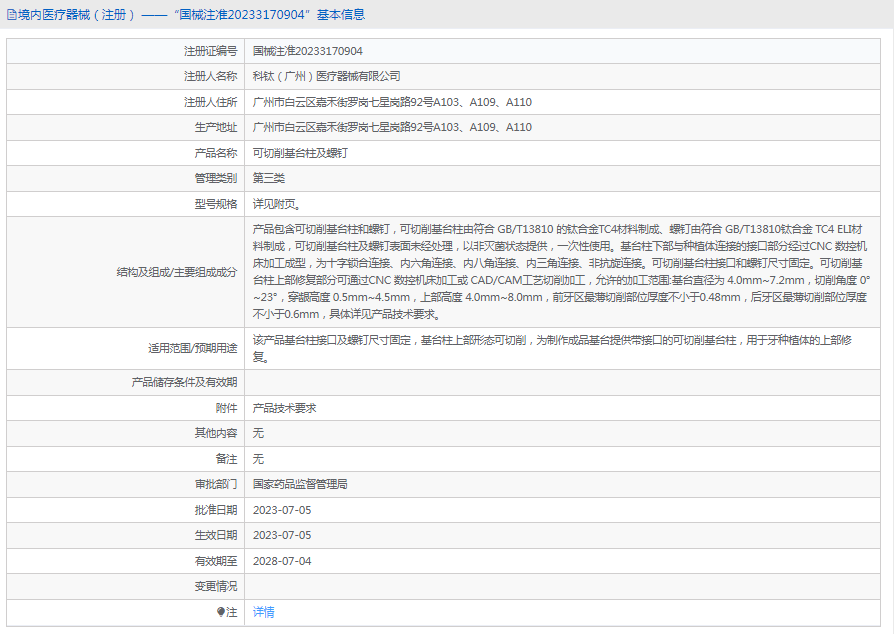Click the 生效日期 value 2023-07-05
This screenshot has width=894, height=634.
(x=282, y=535)
